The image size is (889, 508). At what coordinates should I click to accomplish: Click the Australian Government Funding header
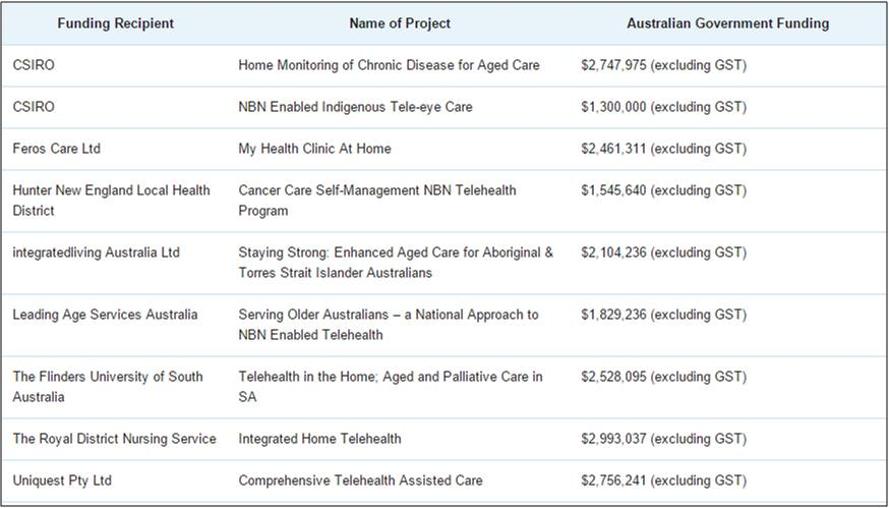[x=727, y=23]
